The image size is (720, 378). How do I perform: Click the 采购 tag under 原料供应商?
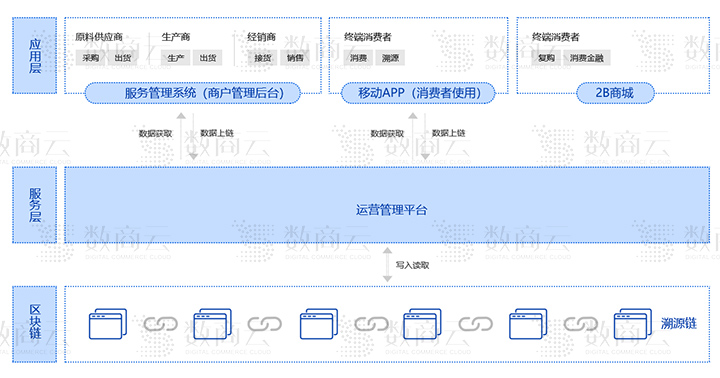(91, 58)
